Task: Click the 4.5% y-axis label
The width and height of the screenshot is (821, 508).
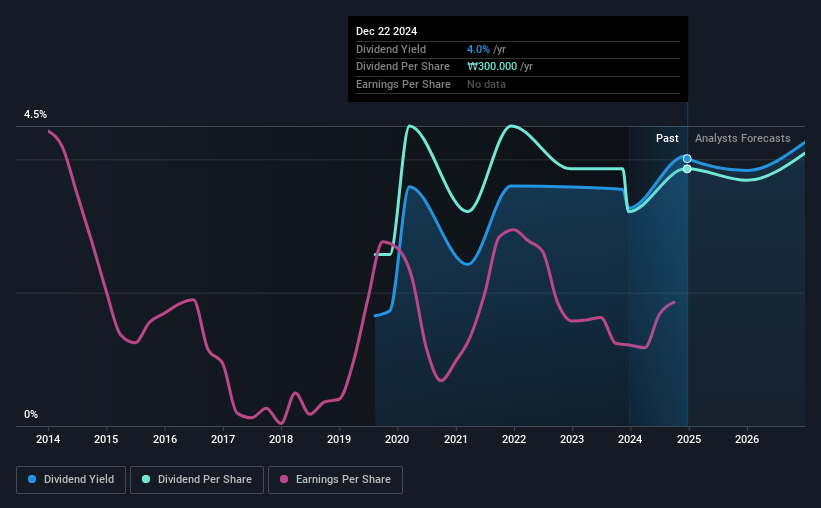Action: pyautogui.click(x=35, y=114)
